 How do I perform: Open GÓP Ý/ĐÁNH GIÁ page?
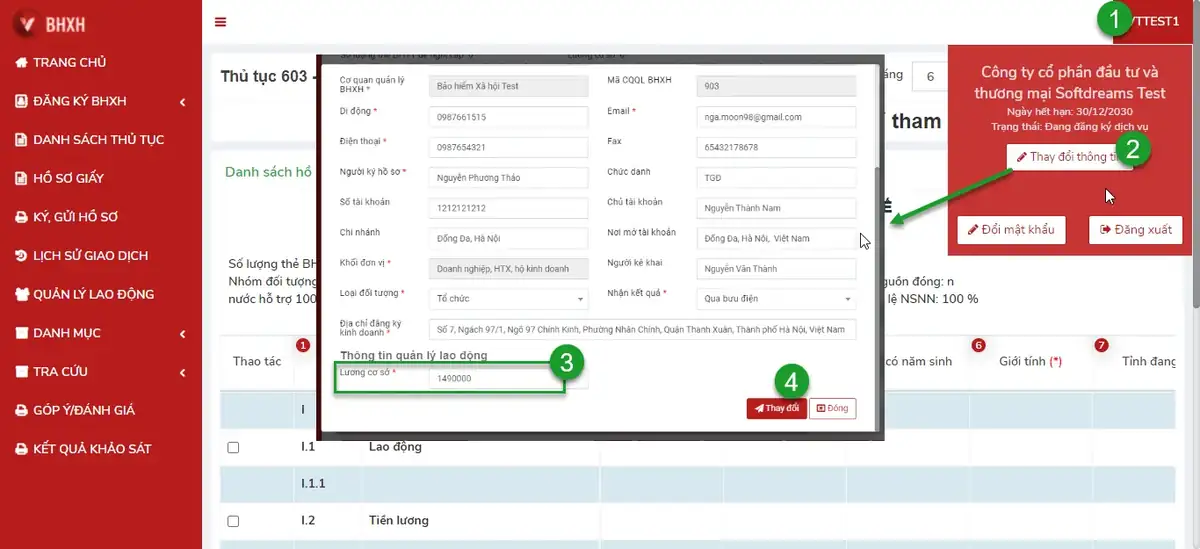84,410
